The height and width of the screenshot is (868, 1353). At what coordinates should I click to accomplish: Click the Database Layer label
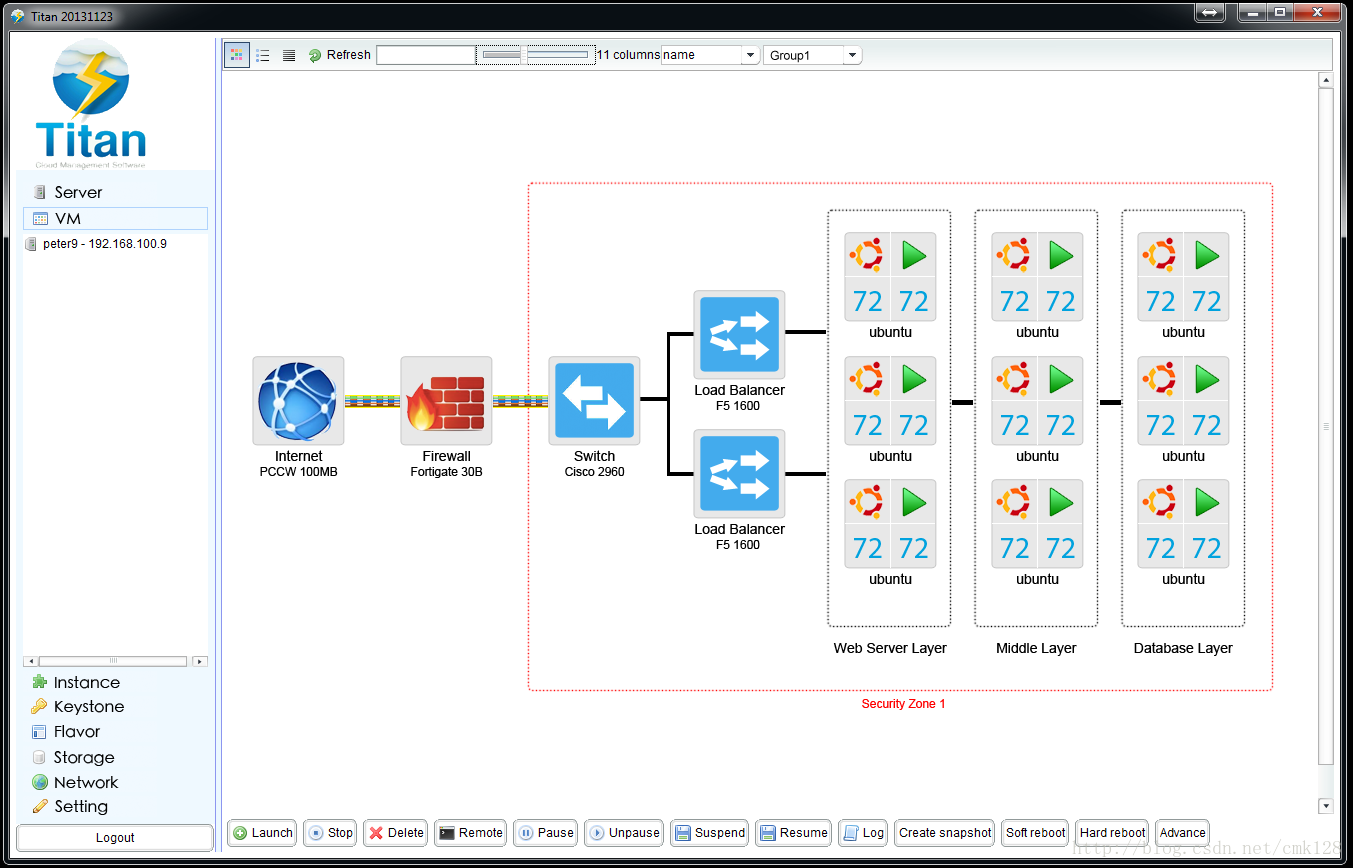[1183, 648]
